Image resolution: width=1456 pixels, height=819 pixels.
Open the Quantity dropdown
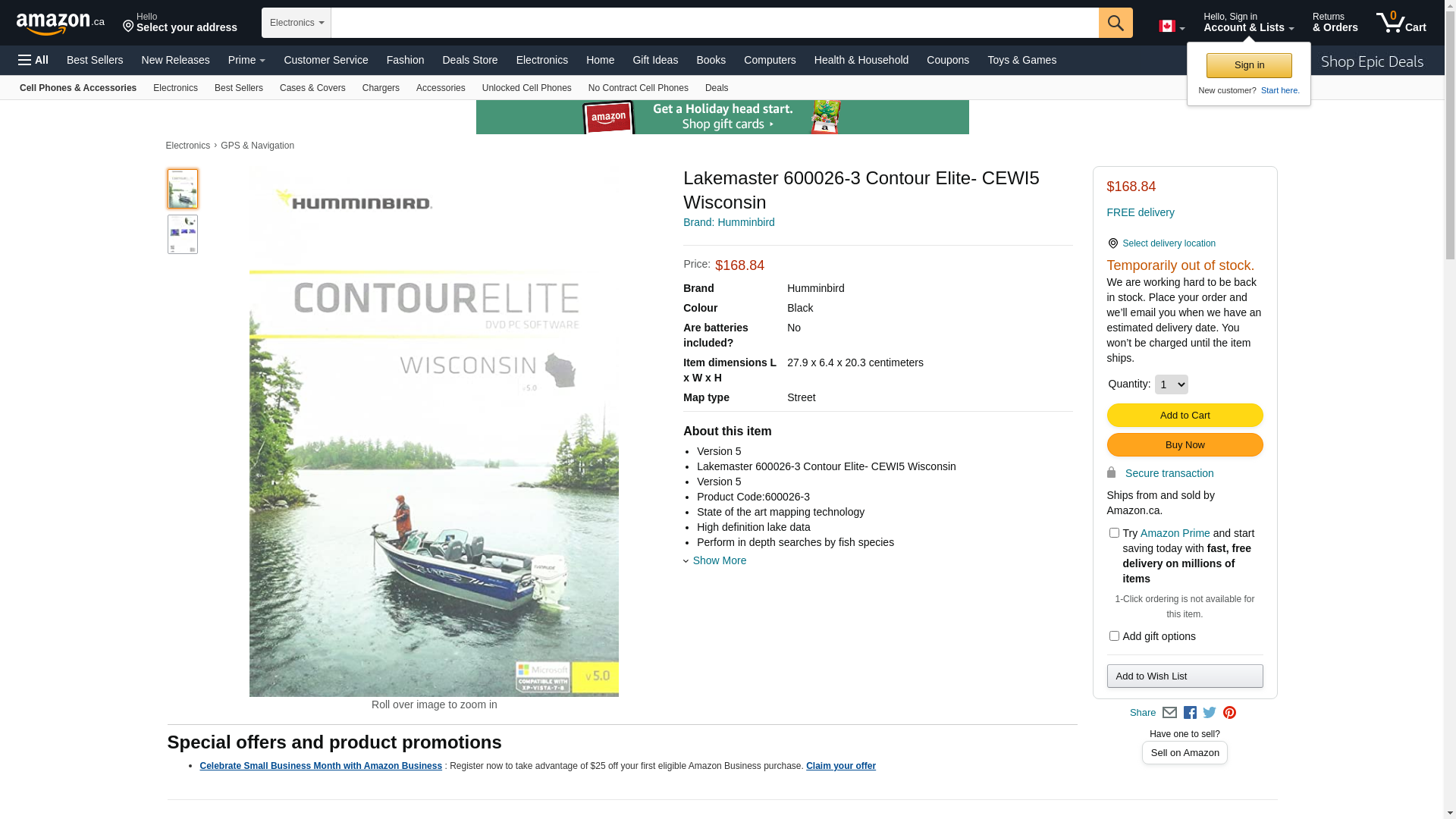click(x=1171, y=384)
